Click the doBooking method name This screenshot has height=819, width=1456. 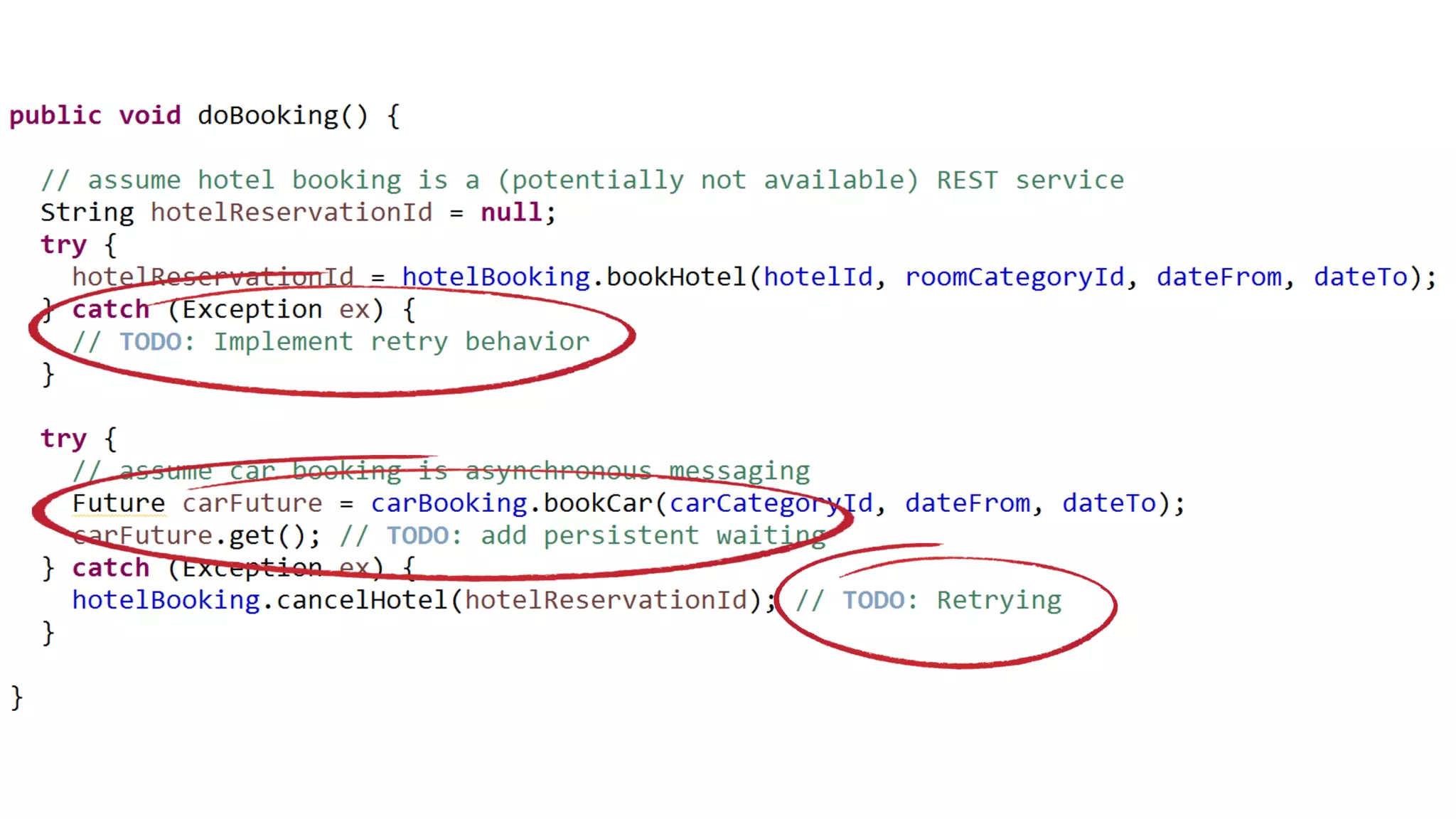(268, 115)
